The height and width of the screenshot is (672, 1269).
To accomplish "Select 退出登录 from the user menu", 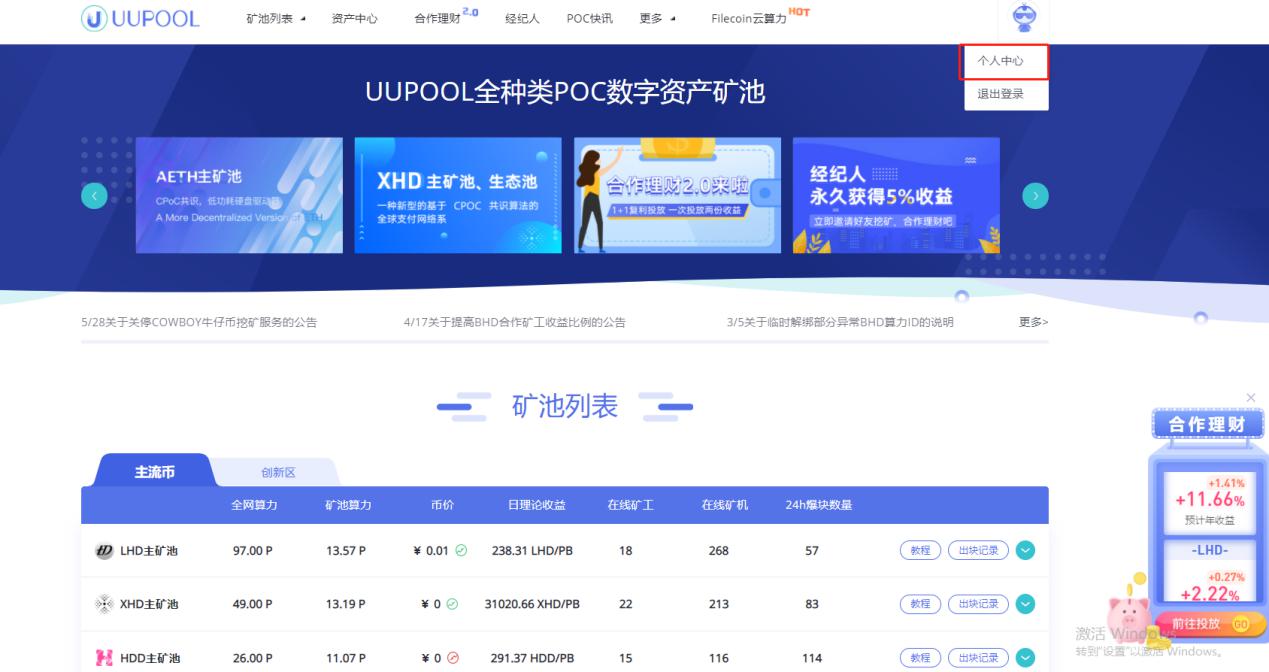I will click(x=1000, y=94).
